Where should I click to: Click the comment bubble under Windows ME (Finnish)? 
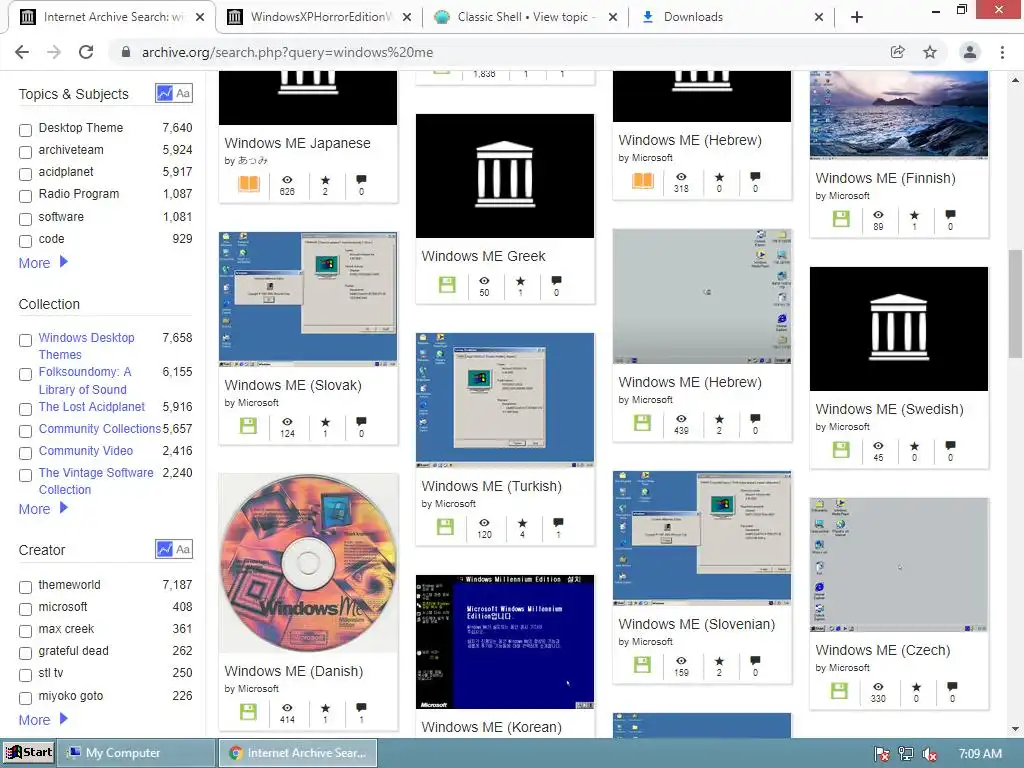click(x=950, y=214)
